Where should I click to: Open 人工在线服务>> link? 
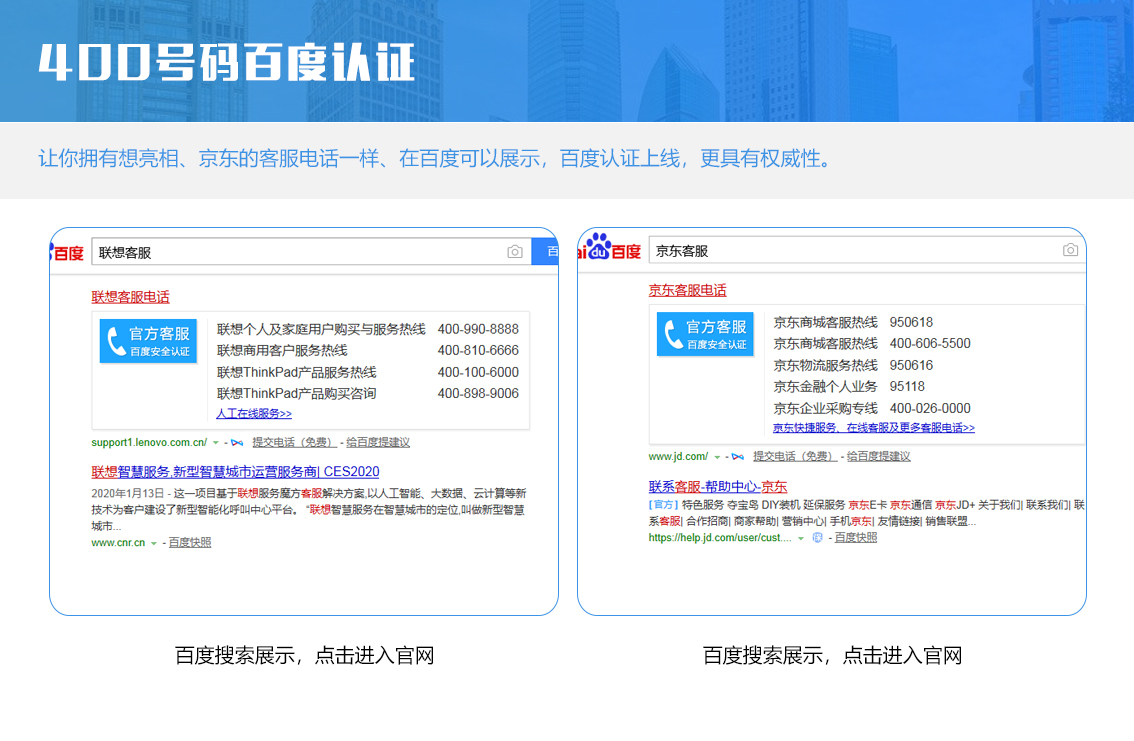pos(254,414)
